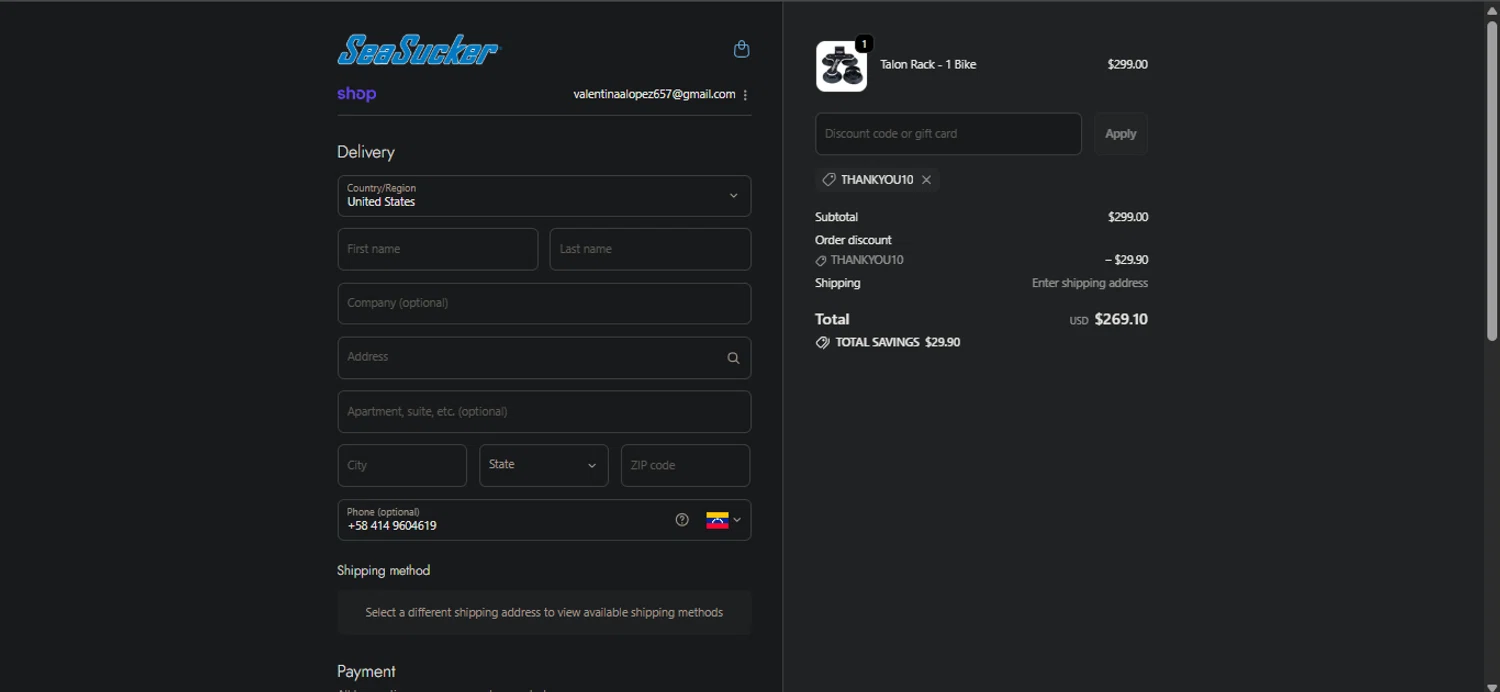Click the tag icon beside Total Savings
The width and height of the screenshot is (1500, 692).
(822, 342)
